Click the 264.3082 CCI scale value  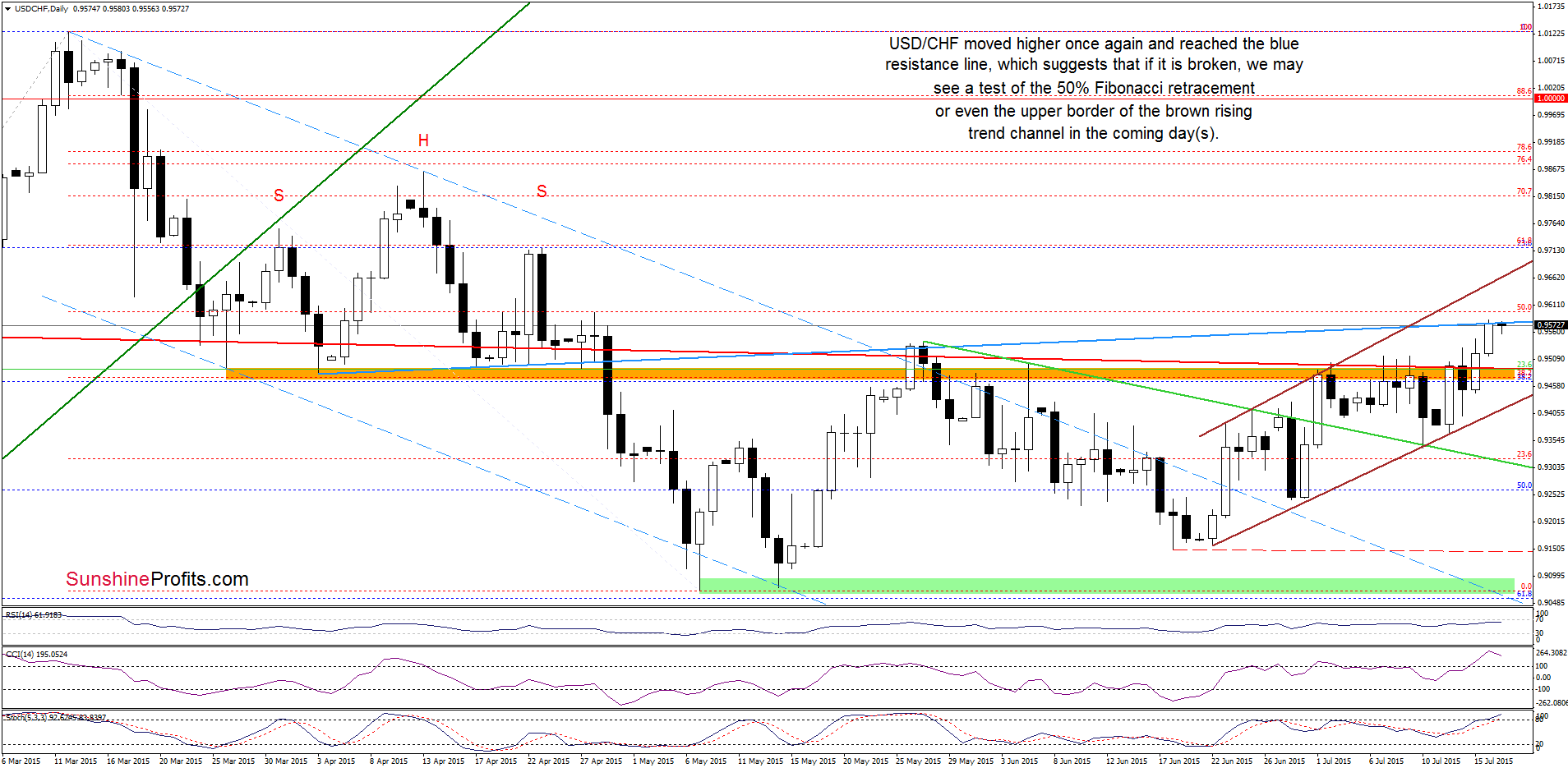coord(1552,654)
